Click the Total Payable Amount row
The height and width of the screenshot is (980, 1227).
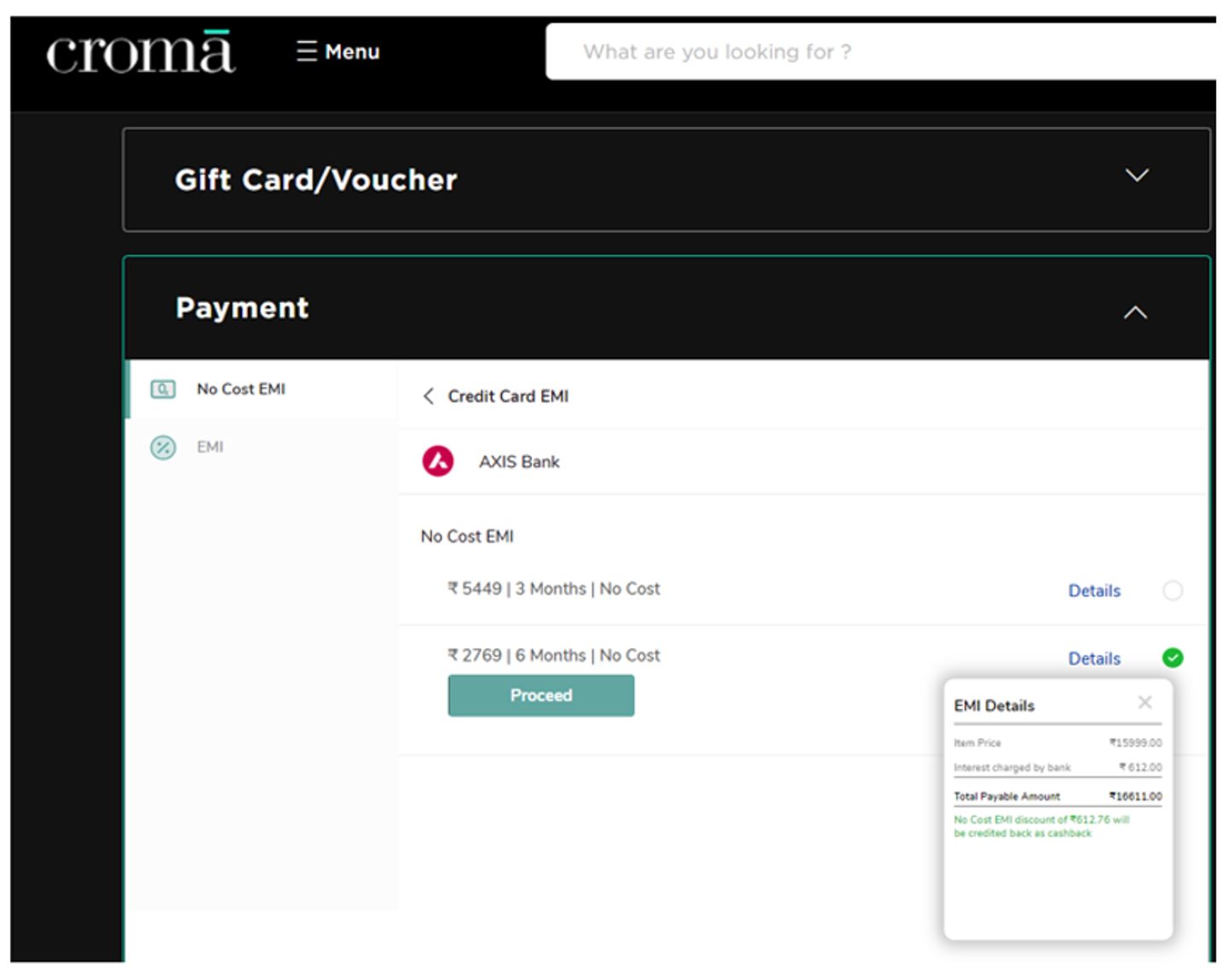coord(1057,796)
